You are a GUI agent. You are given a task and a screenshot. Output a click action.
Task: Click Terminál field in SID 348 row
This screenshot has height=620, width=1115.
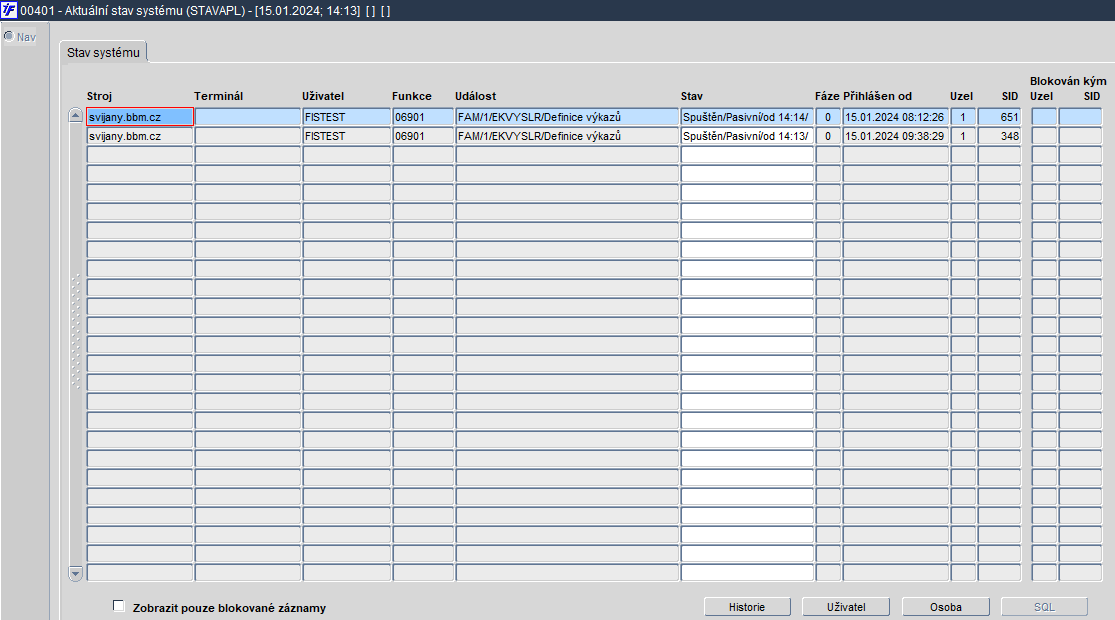click(x=248, y=136)
